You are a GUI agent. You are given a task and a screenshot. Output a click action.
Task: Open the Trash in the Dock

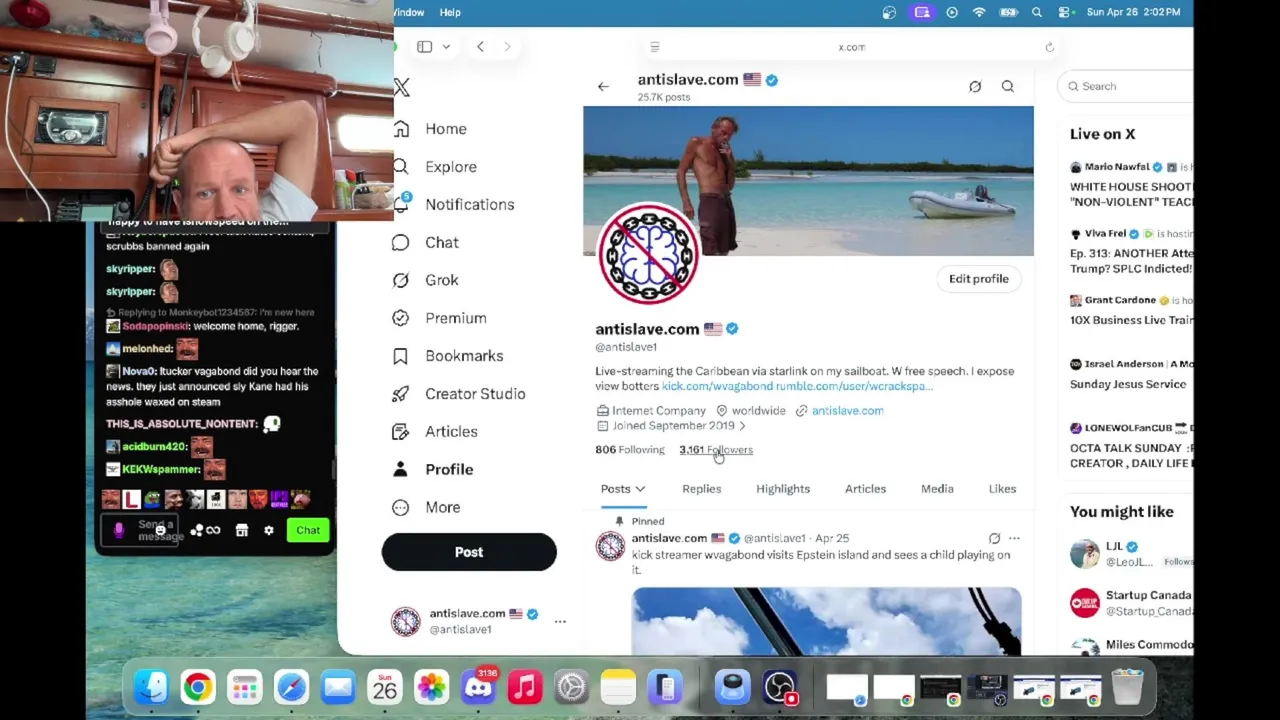click(1127, 687)
